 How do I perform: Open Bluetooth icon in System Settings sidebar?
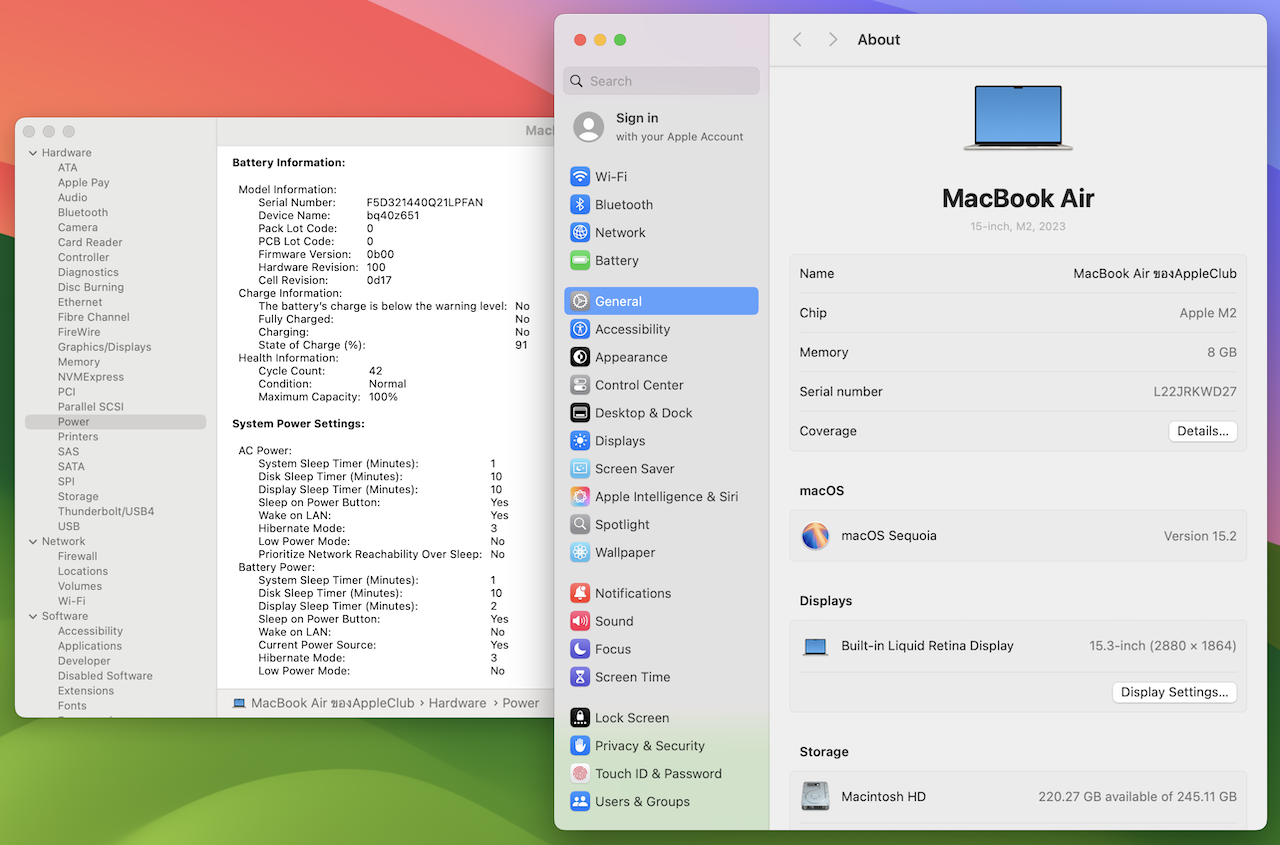point(580,205)
